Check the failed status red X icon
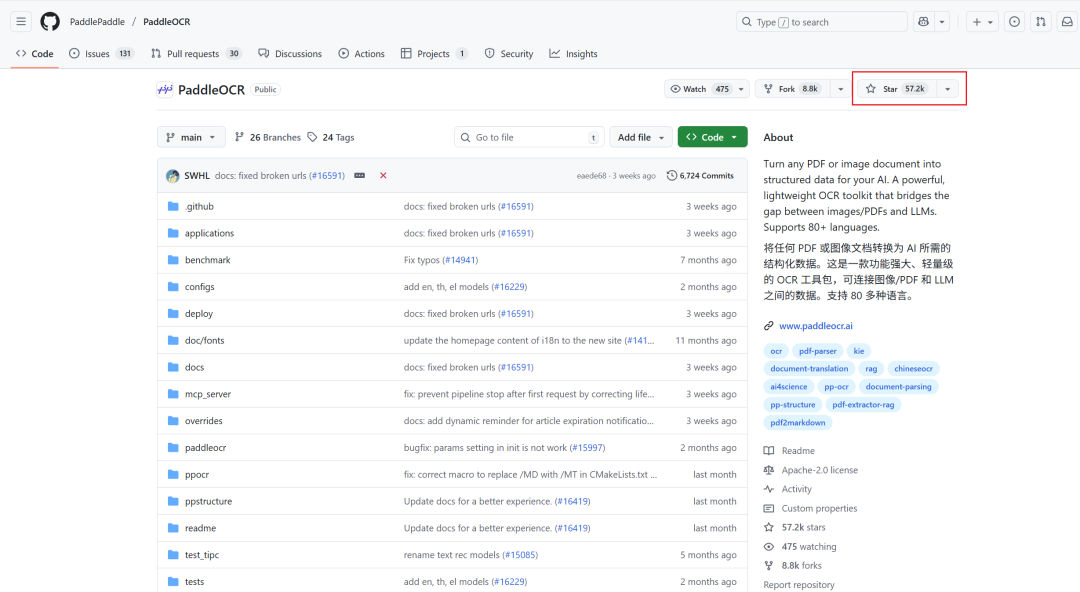Viewport: 1080px width, 592px height. click(x=383, y=176)
